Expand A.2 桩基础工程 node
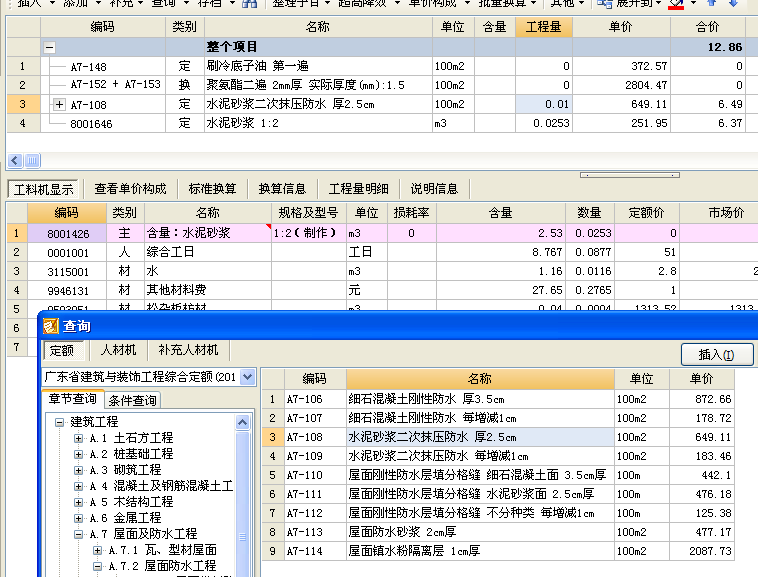758x577 pixels. [78, 454]
